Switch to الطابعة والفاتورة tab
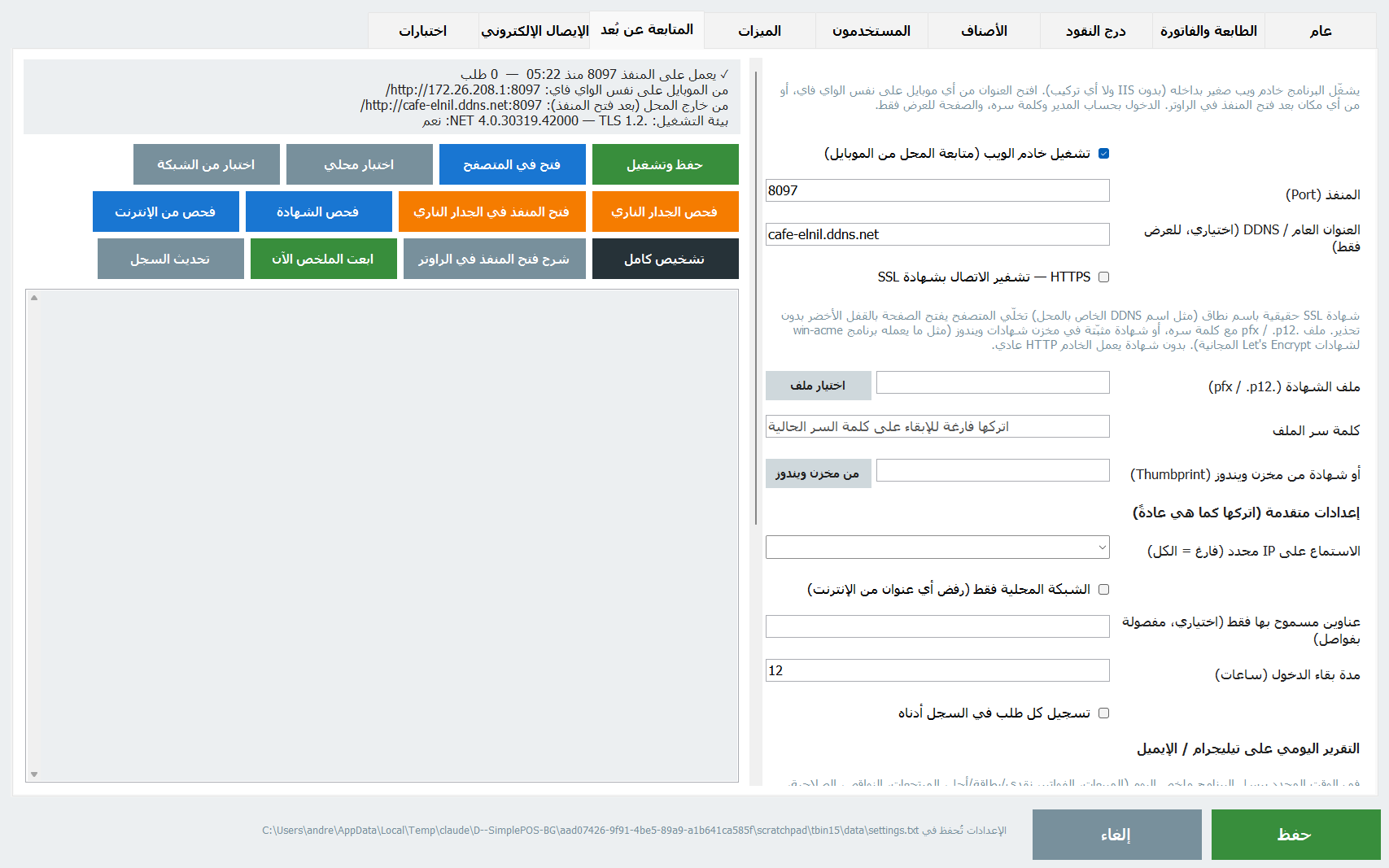 [1208, 31]
